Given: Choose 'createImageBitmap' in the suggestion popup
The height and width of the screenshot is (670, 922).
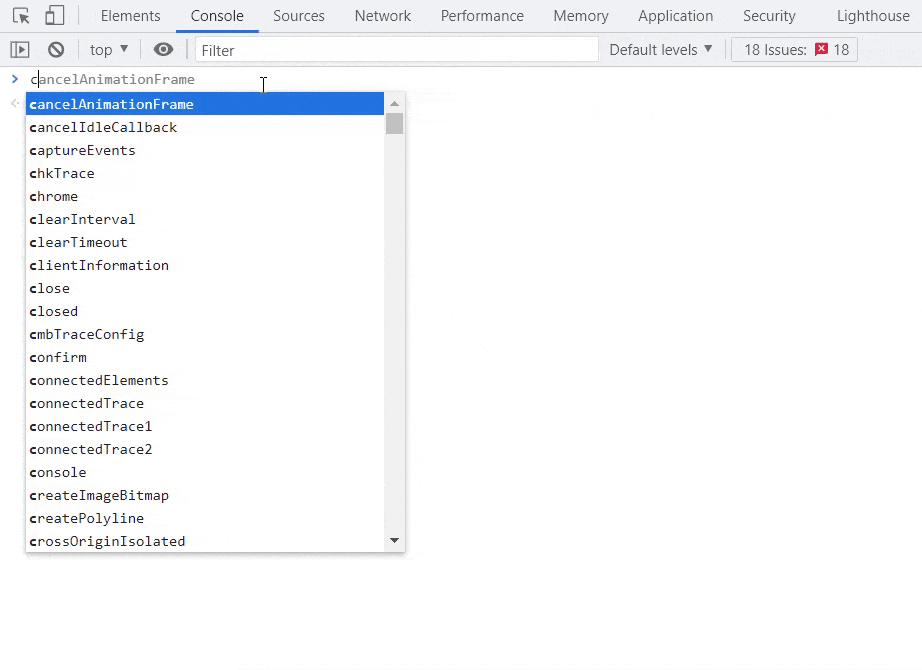Looking at the screenshot, I should [99, 495].
